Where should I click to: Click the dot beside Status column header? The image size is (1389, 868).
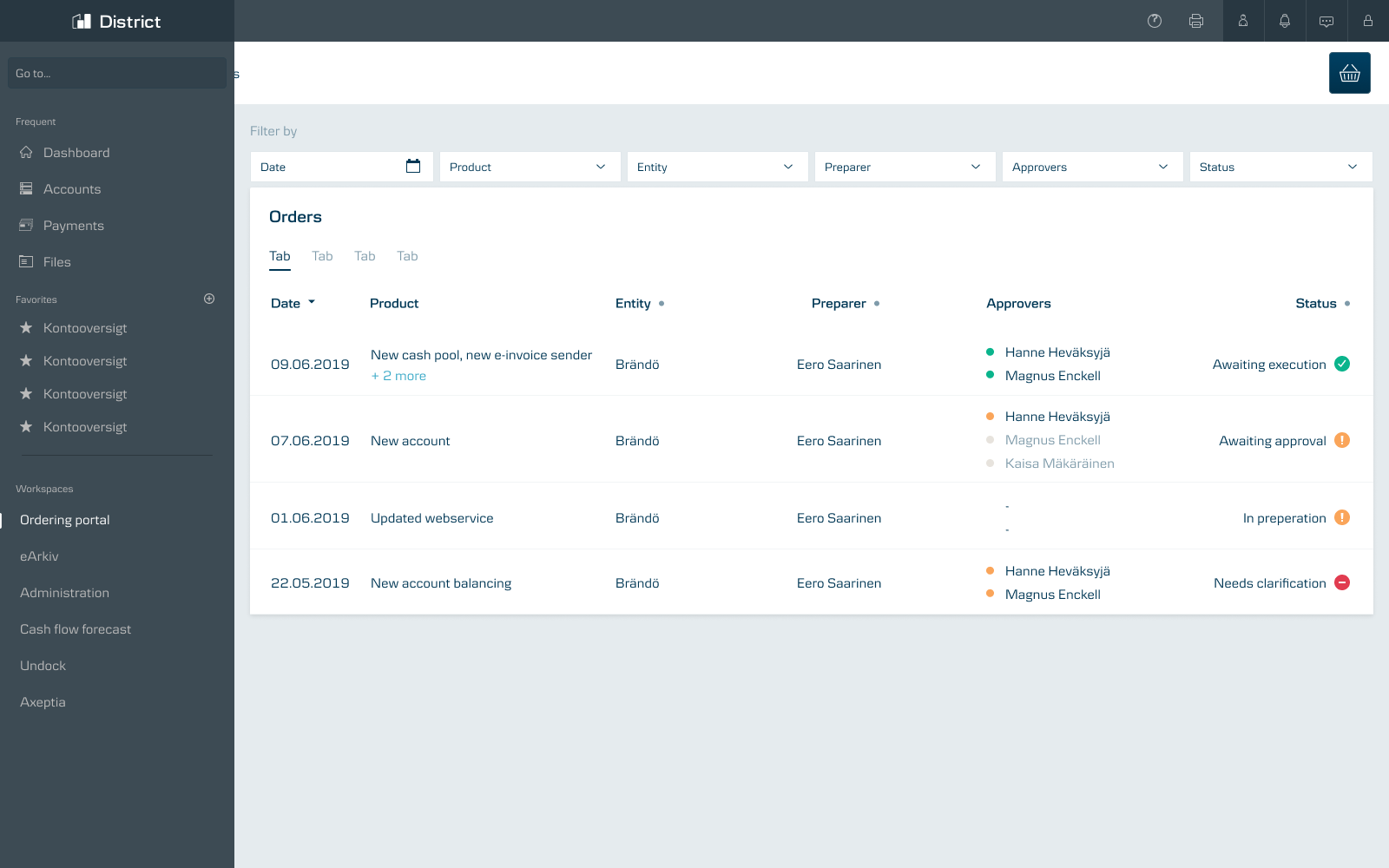click(1347, 304)
